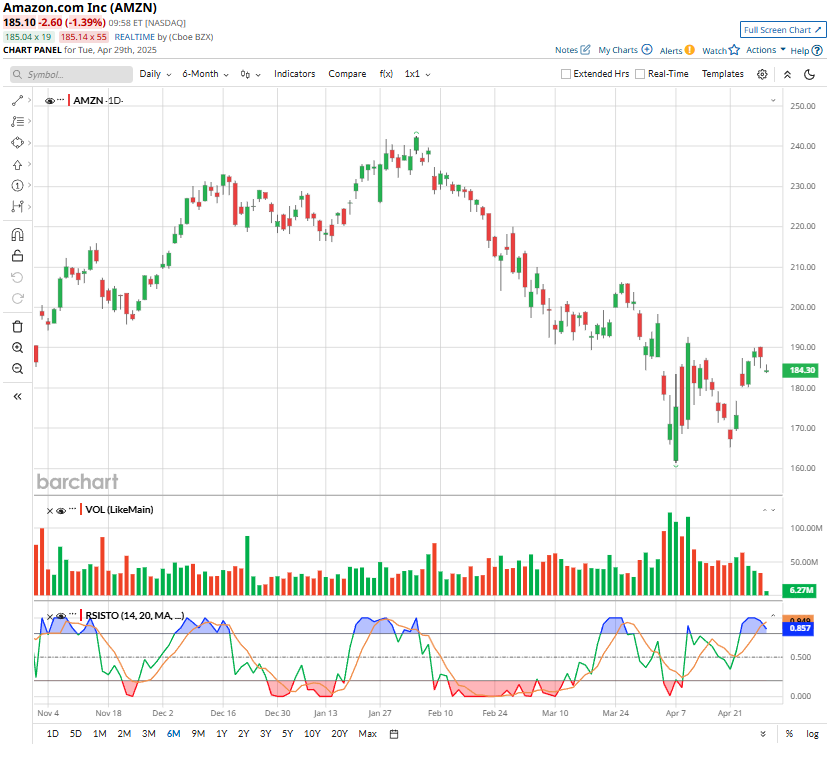The width and height of the screenshot is (840, 761).
Task: Open the Compare menu
Action: 347,74
